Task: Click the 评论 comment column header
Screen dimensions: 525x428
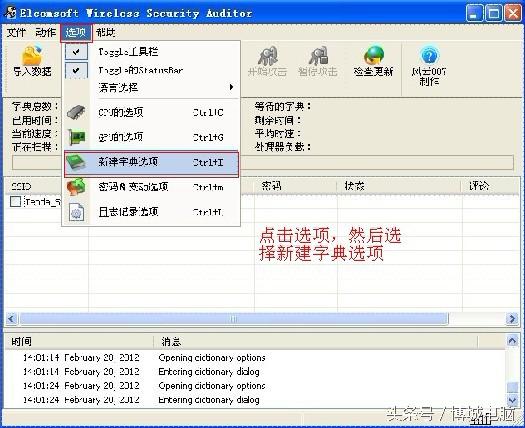Action: coord(490,186)
